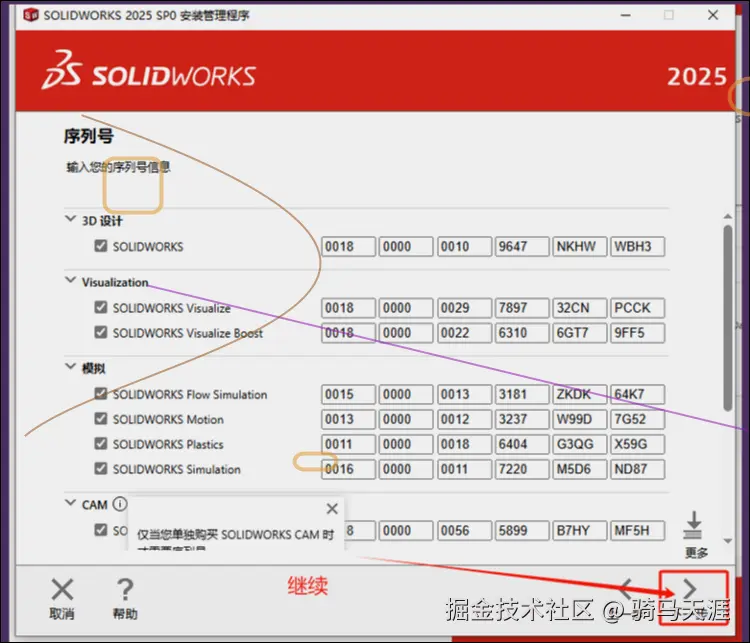Click Simulation serial field ND87
This screenshot has height=643, width=750.
click(638, 469)
